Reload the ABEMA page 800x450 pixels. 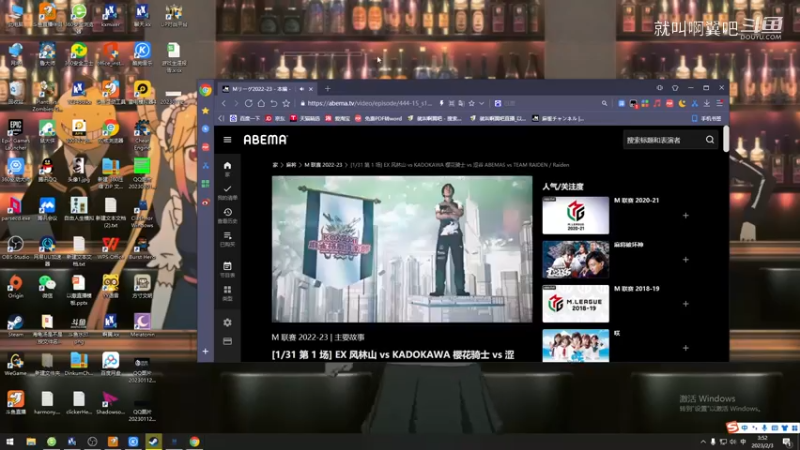point(248,103)
